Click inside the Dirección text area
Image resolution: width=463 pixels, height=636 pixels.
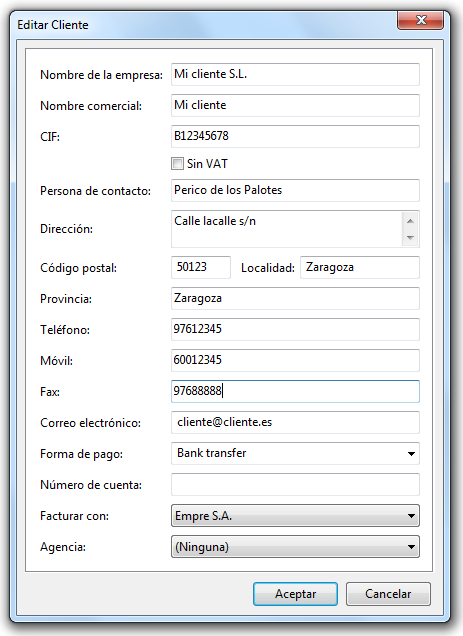pyautogui.click(x=286, y=229)
